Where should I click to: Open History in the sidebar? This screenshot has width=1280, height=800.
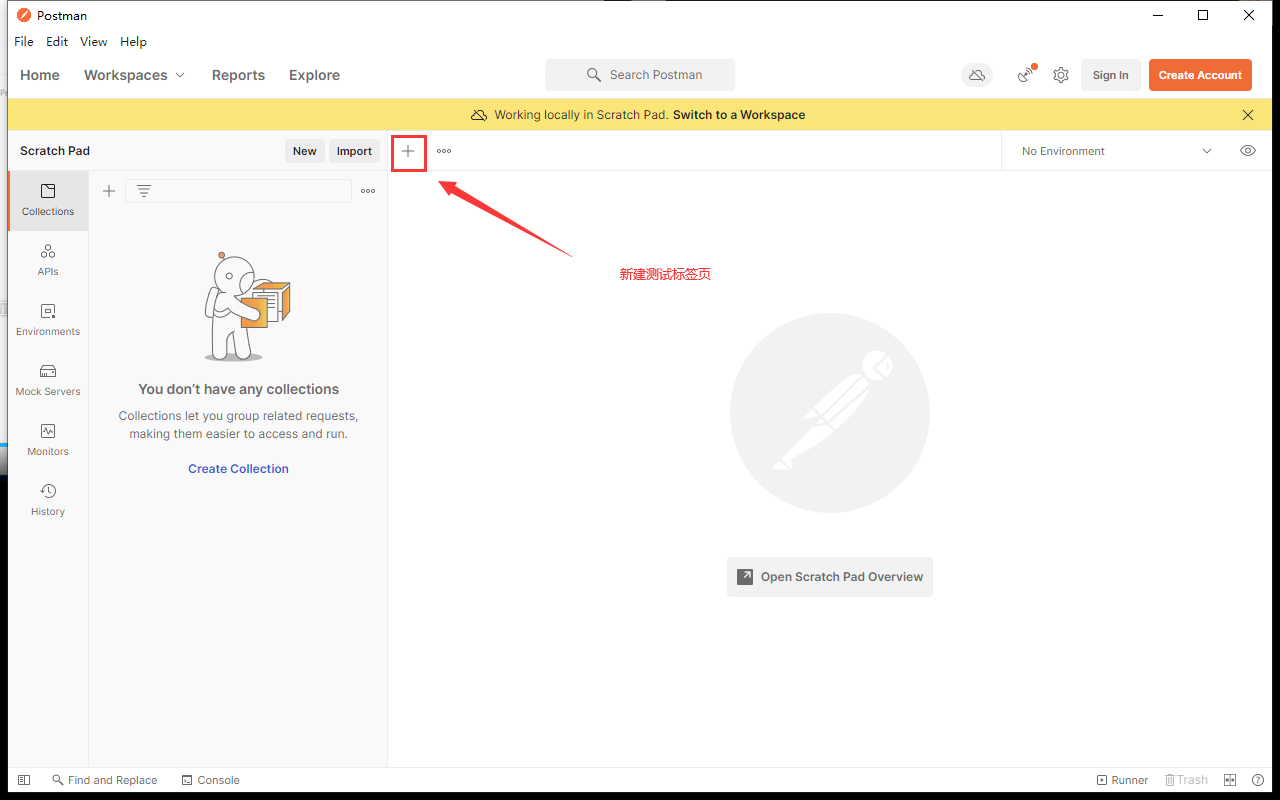tap(48, 500)
